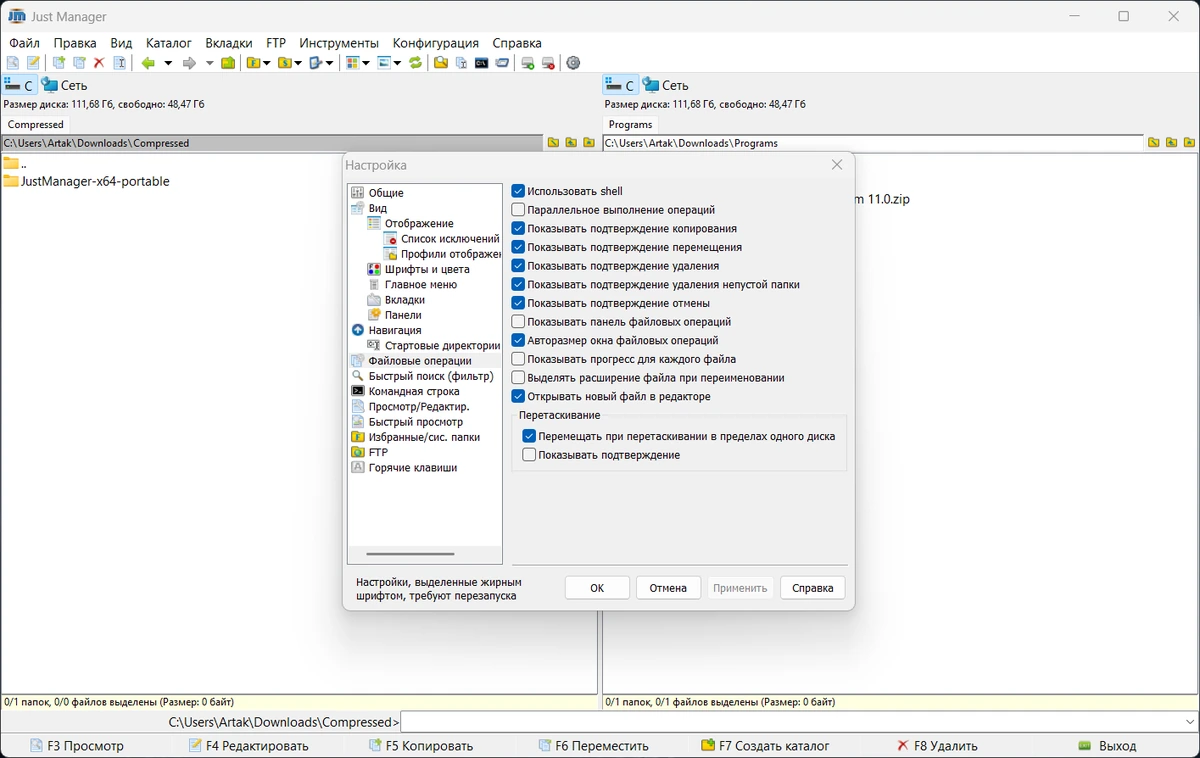Image resolution: width=1200 pixels, height=758 pixels.
Task: Refresh panels with the green arrows icon
Action: pos(415,63)
